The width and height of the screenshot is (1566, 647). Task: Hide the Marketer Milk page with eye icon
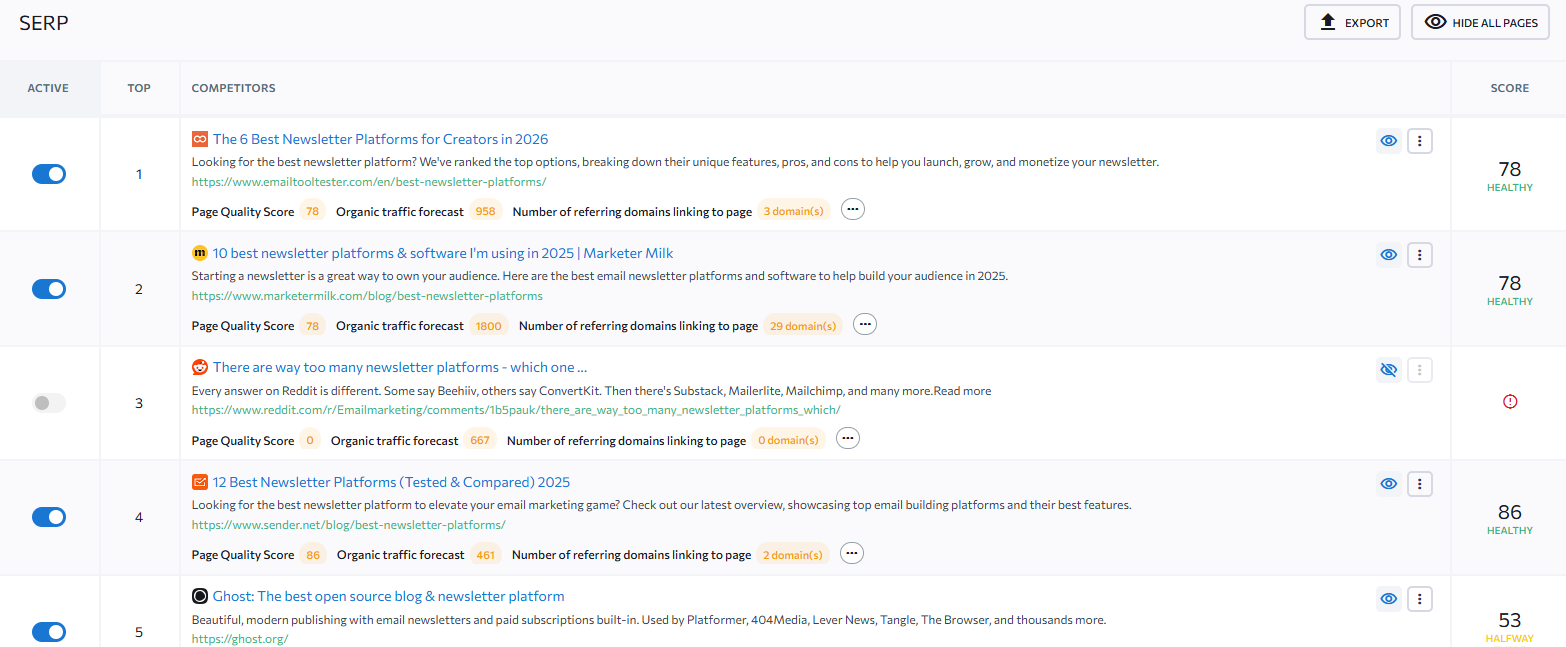1388,255
